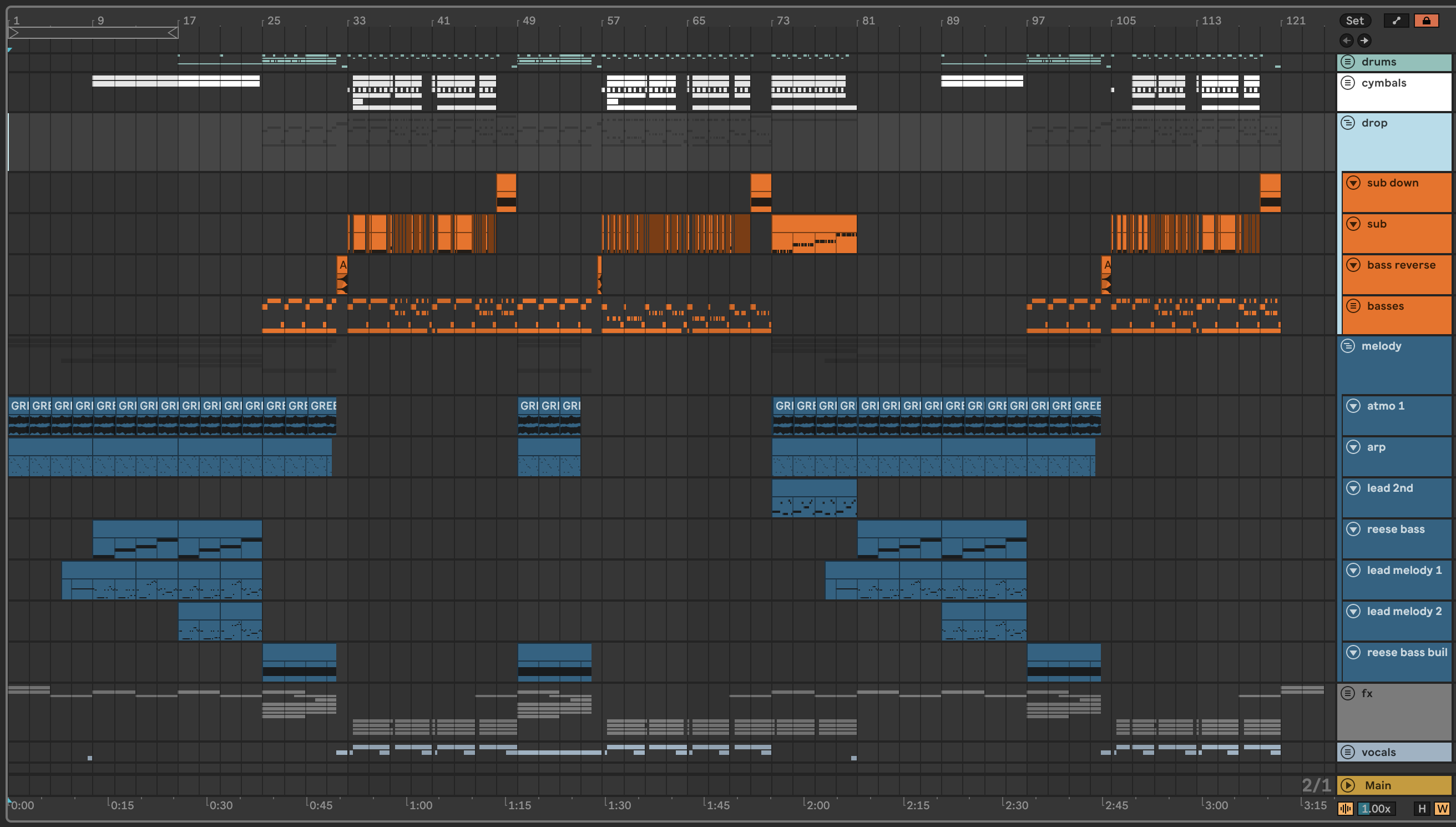Click the lead melody 1 fold icon
The image size is (1456, 827).
click(x=1354, y=570)
